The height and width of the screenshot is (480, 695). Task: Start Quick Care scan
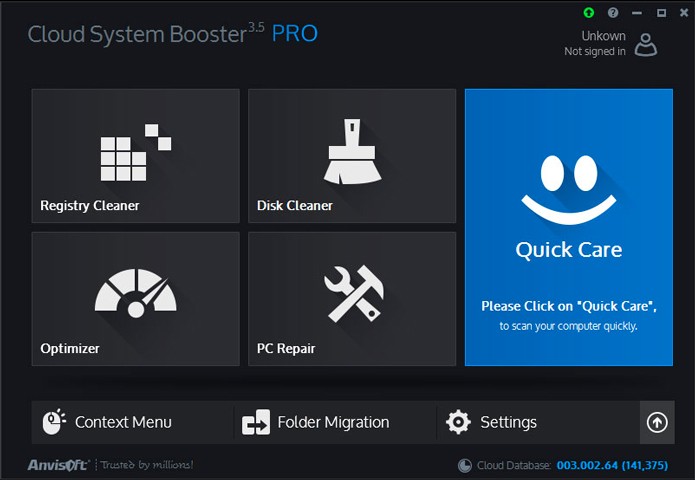[569, 227]
